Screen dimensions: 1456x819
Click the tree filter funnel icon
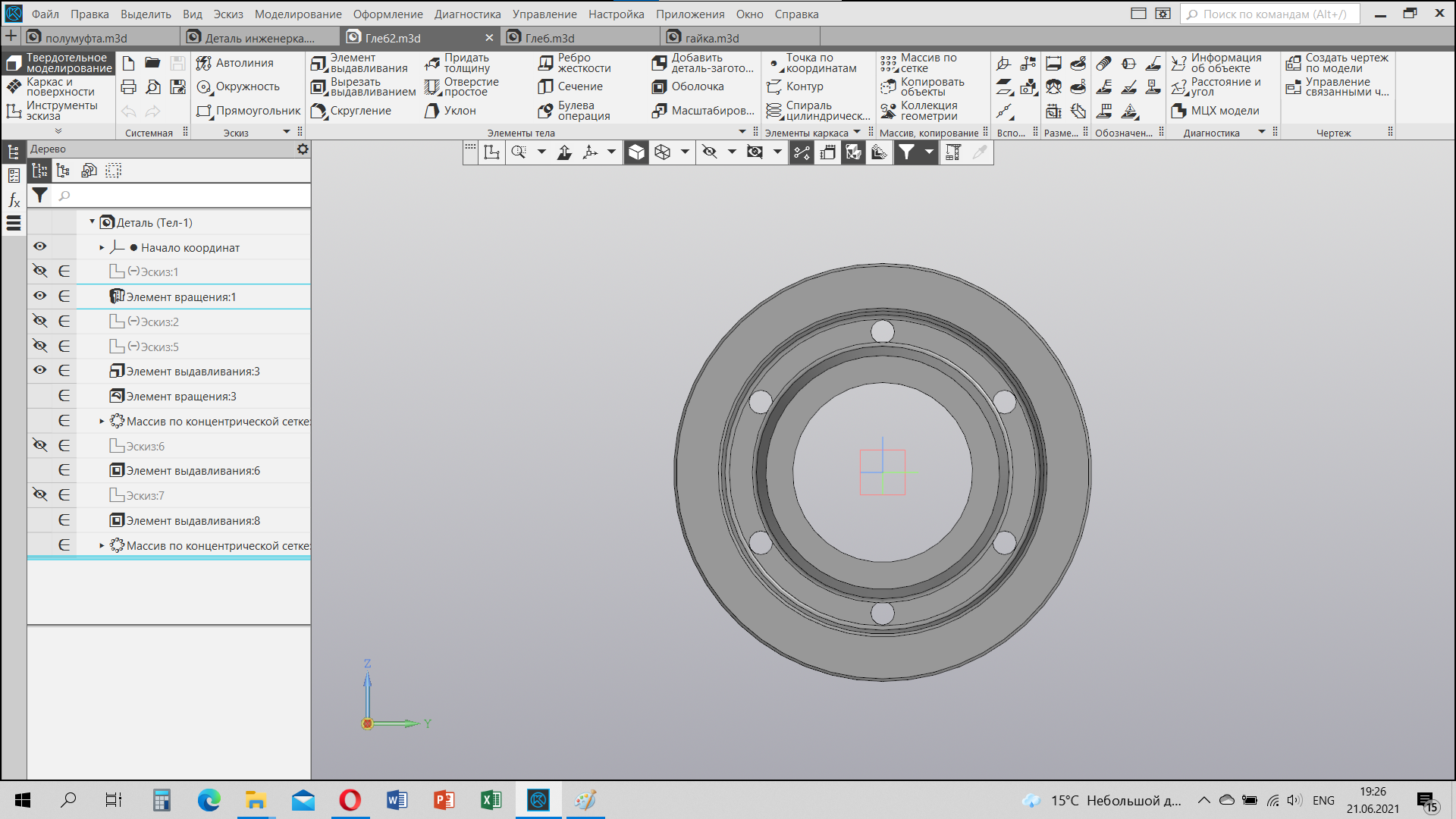[40, 196]
